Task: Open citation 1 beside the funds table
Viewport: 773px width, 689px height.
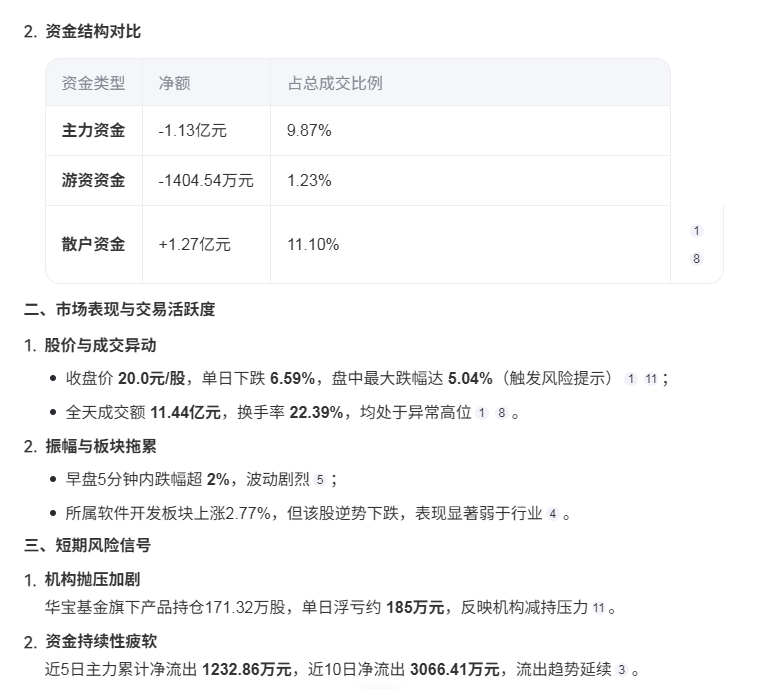Action: pyautogui.click(x=697, y=231)
